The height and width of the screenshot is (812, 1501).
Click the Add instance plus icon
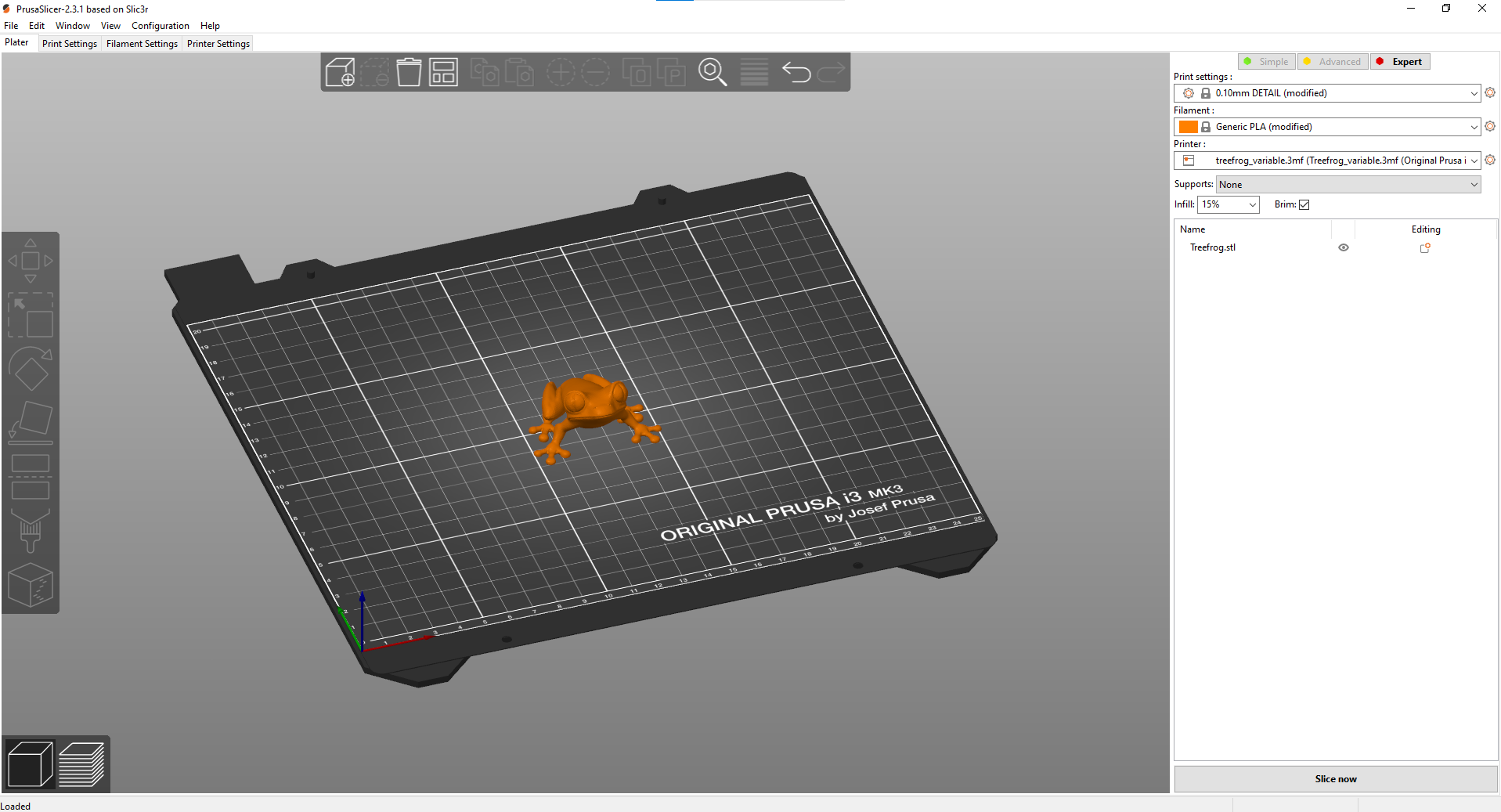click(561, 72)
